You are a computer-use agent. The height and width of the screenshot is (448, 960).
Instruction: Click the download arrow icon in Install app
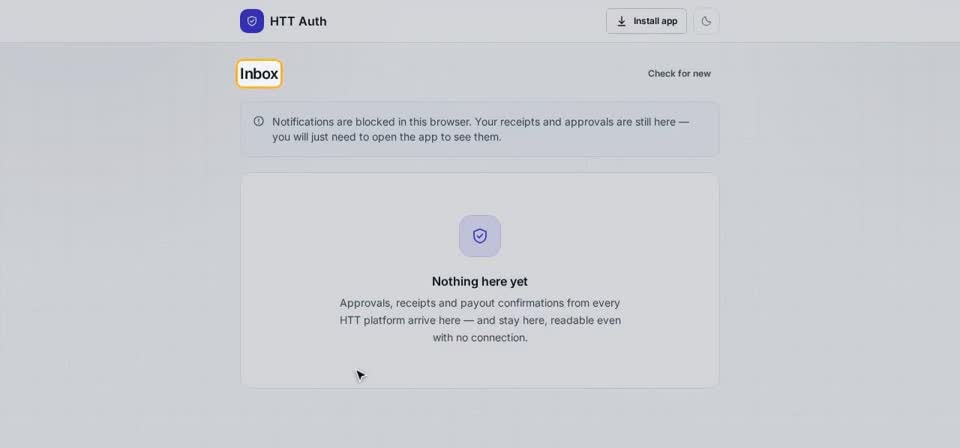(x=621, y=21)
